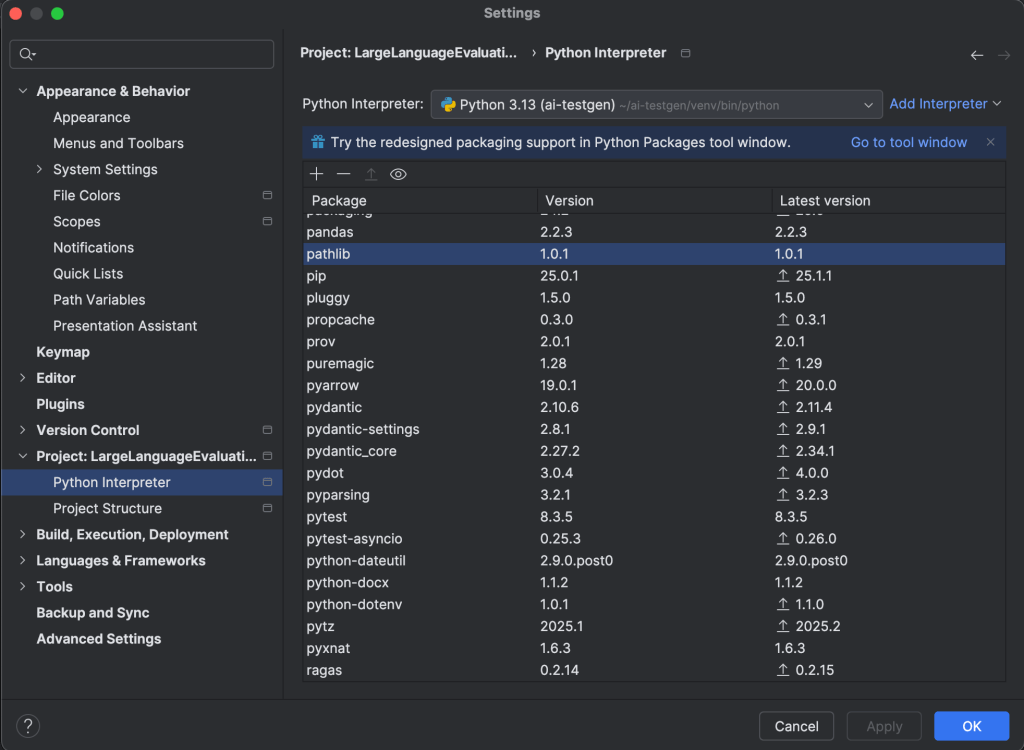Click the project-level icon beside File Colors

coord(267,195)
